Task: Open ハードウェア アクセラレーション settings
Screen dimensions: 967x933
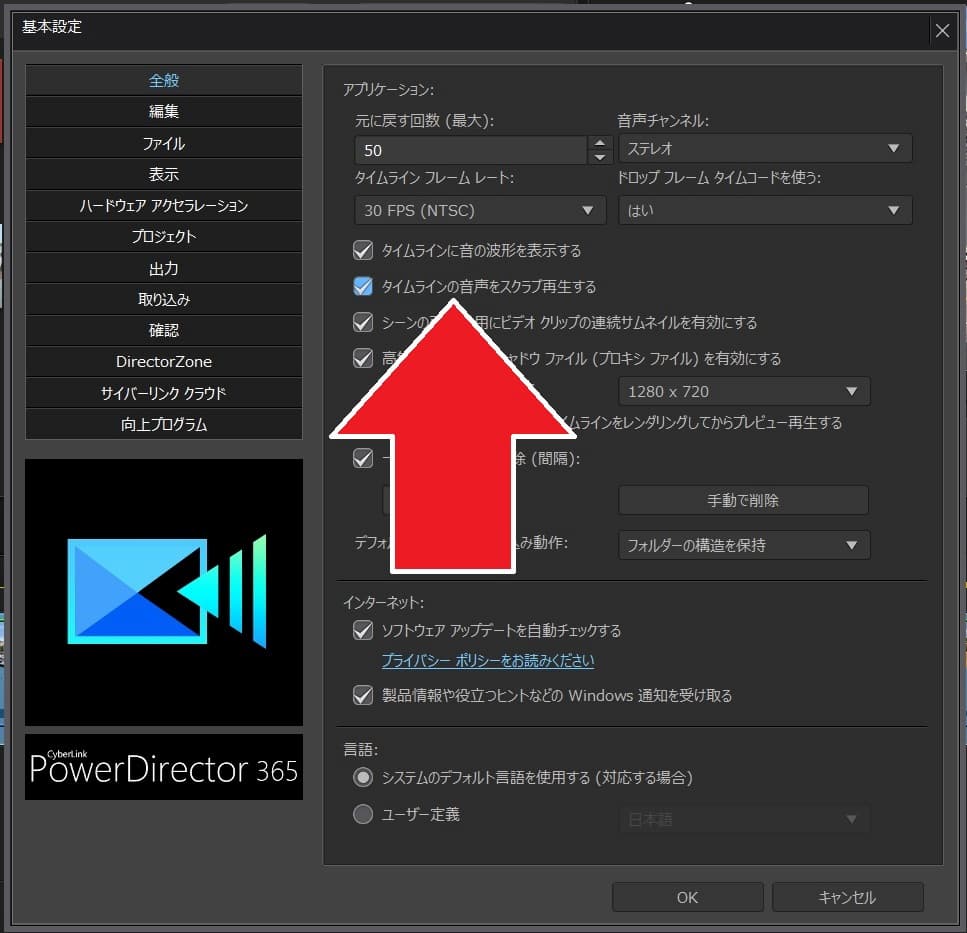Action: (163, 205)
